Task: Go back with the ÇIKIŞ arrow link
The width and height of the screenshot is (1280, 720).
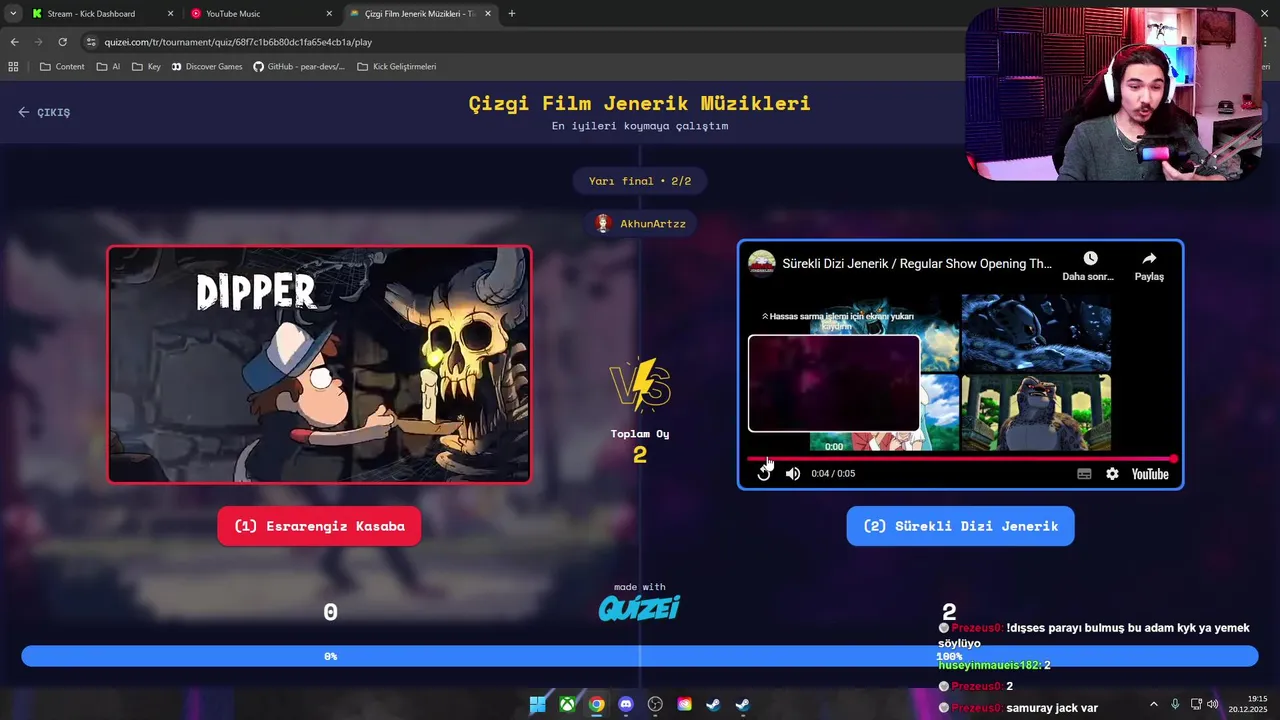Action: pos(44,112)
